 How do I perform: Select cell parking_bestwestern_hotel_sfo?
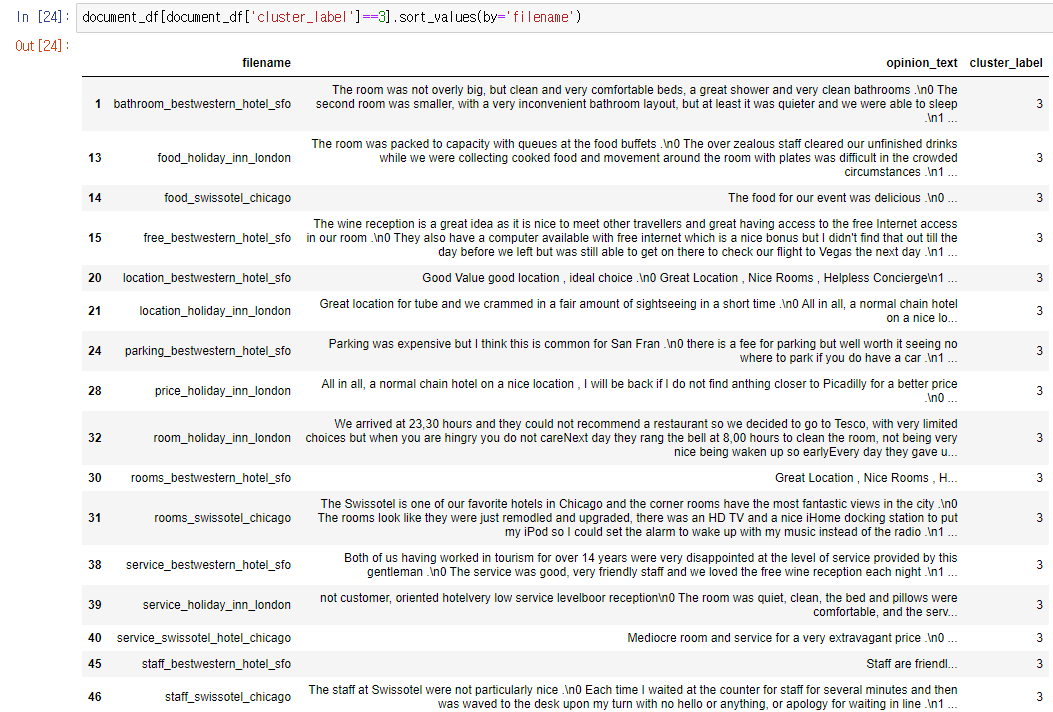pos(208,351)
